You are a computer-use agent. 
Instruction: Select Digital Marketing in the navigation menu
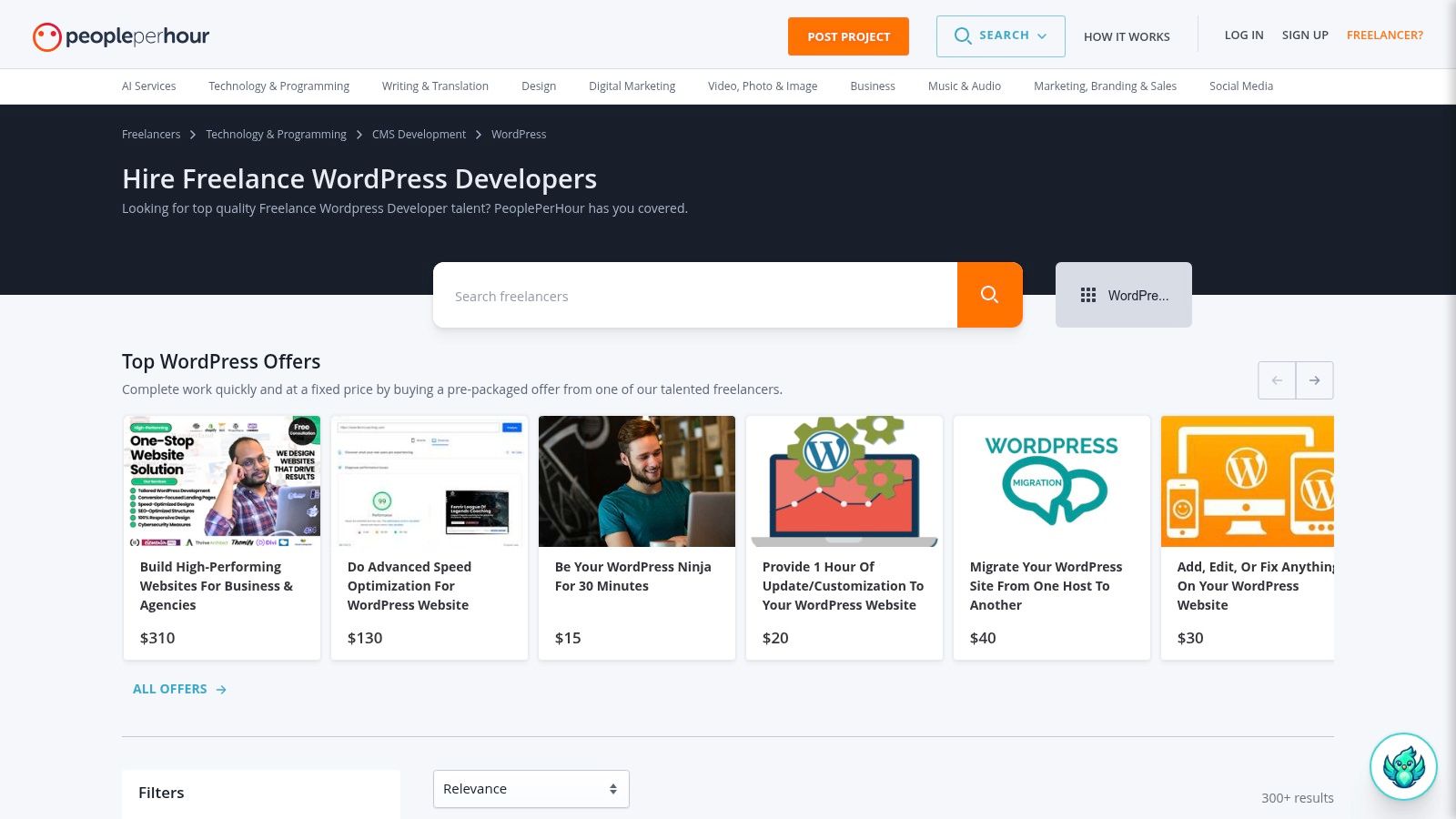point(632,86)
